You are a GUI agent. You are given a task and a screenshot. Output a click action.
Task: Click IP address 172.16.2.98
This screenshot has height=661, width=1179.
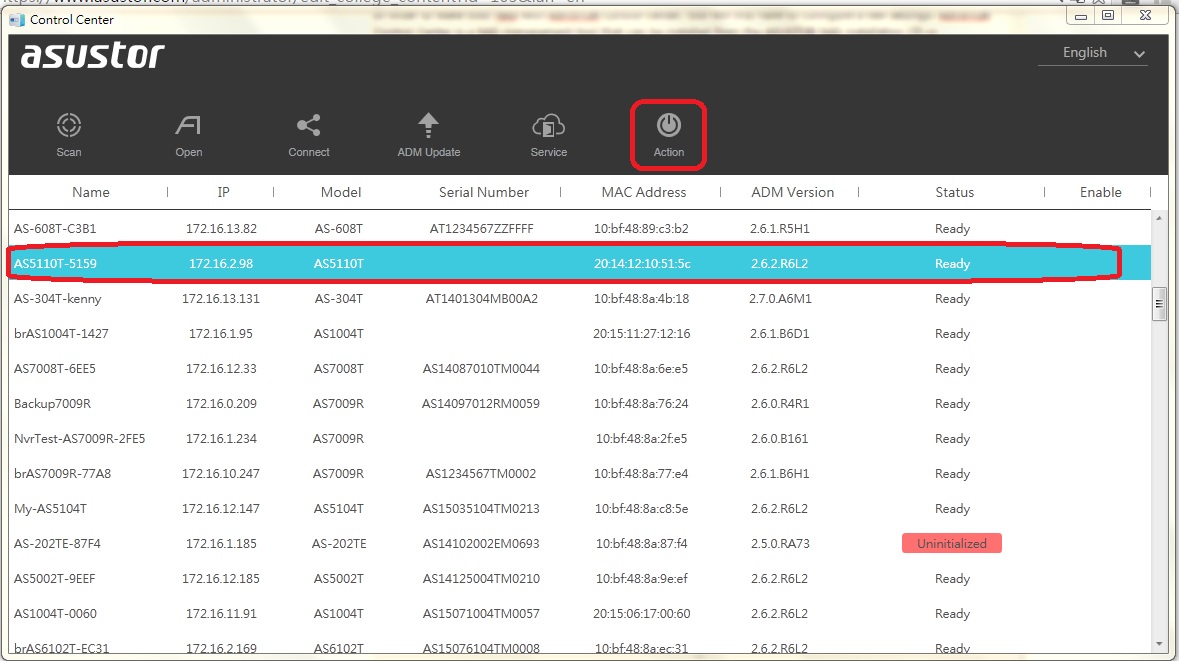221,263
